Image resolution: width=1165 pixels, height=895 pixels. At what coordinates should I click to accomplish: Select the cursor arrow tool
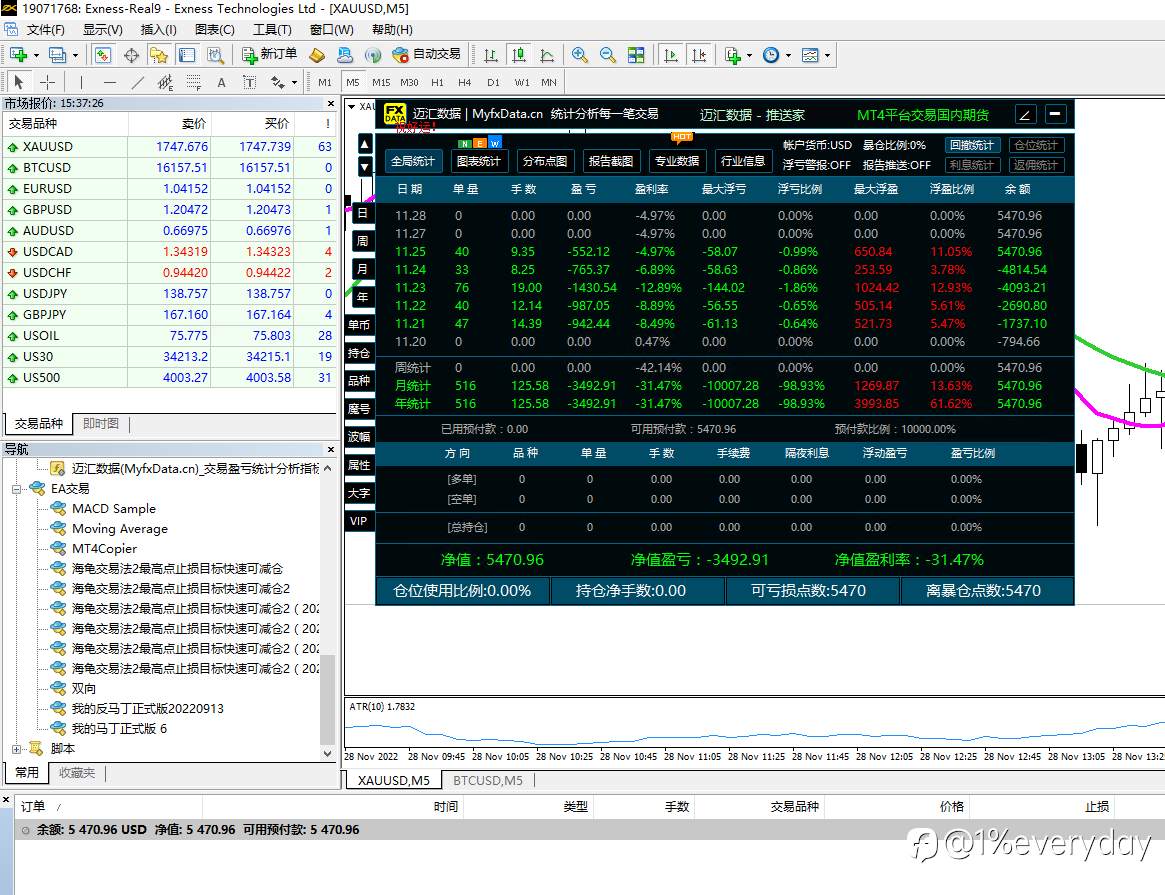pos(19,82)
